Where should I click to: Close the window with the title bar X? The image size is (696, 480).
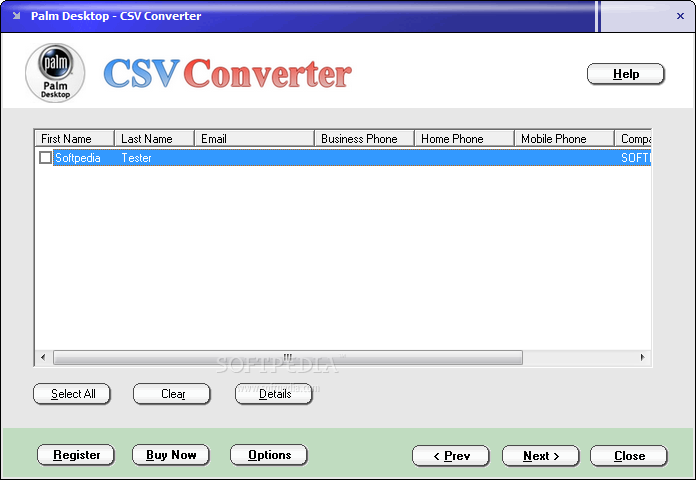tap(680, 16)
